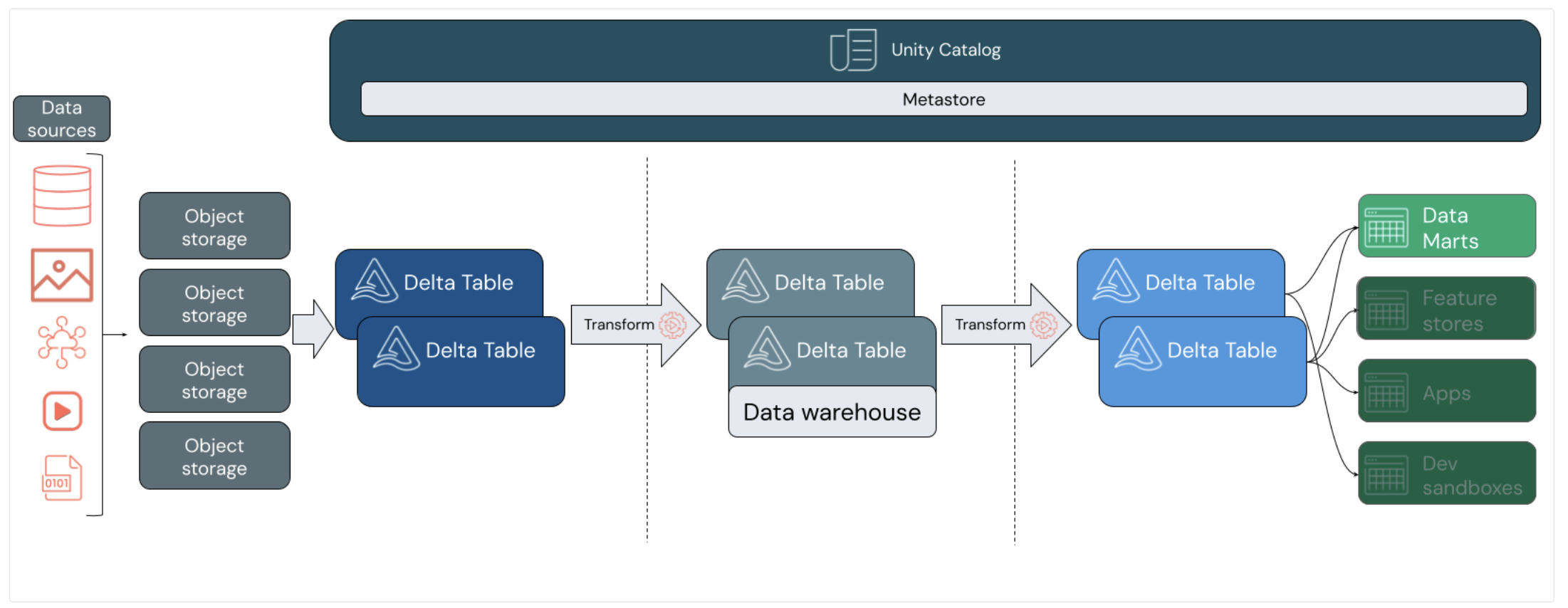Screen dimensions: 1568x608
Task: Click the Apps table grid icon
Action: tap(1386, 392)
